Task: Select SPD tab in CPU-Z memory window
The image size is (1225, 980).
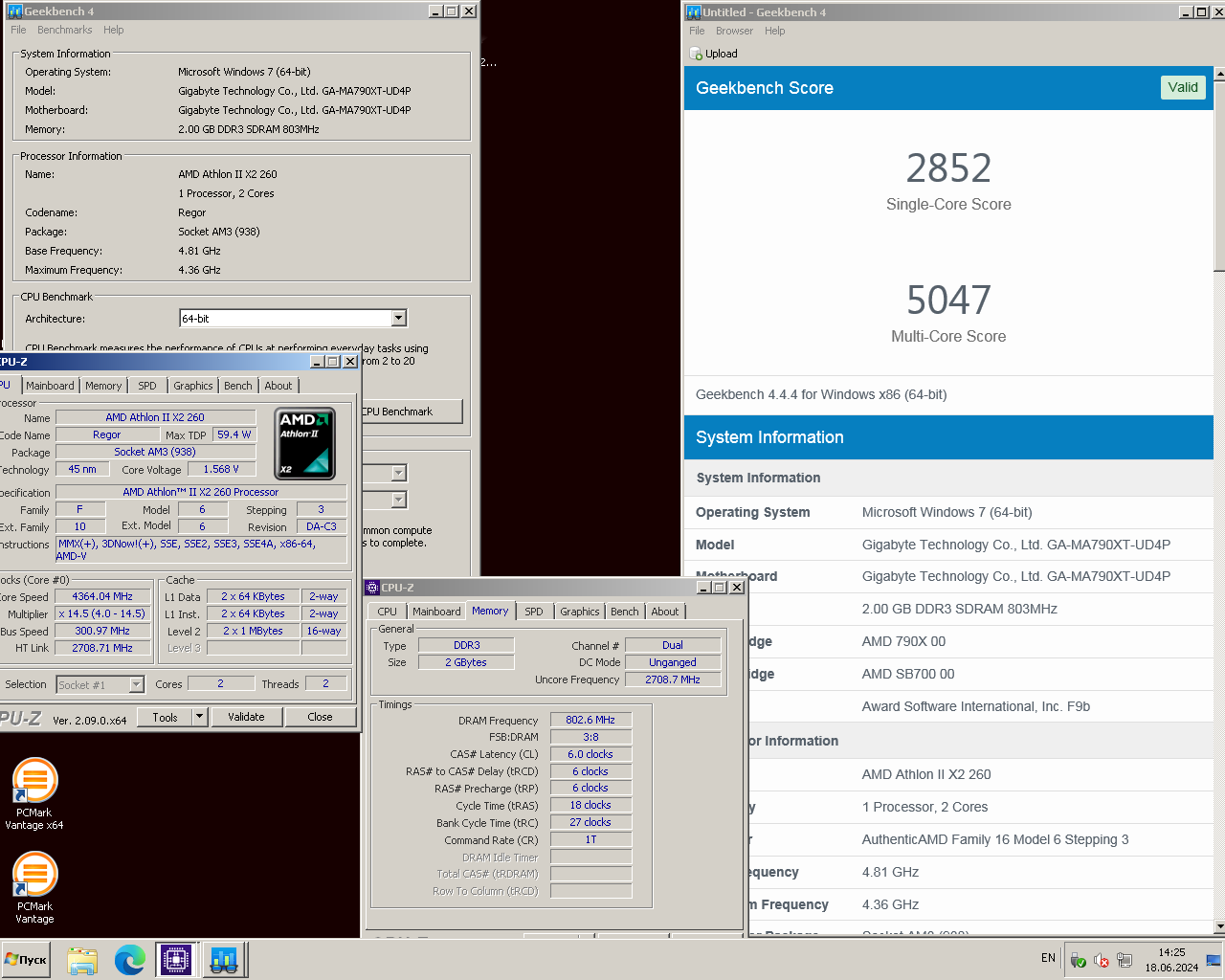Action: [534, 612]
